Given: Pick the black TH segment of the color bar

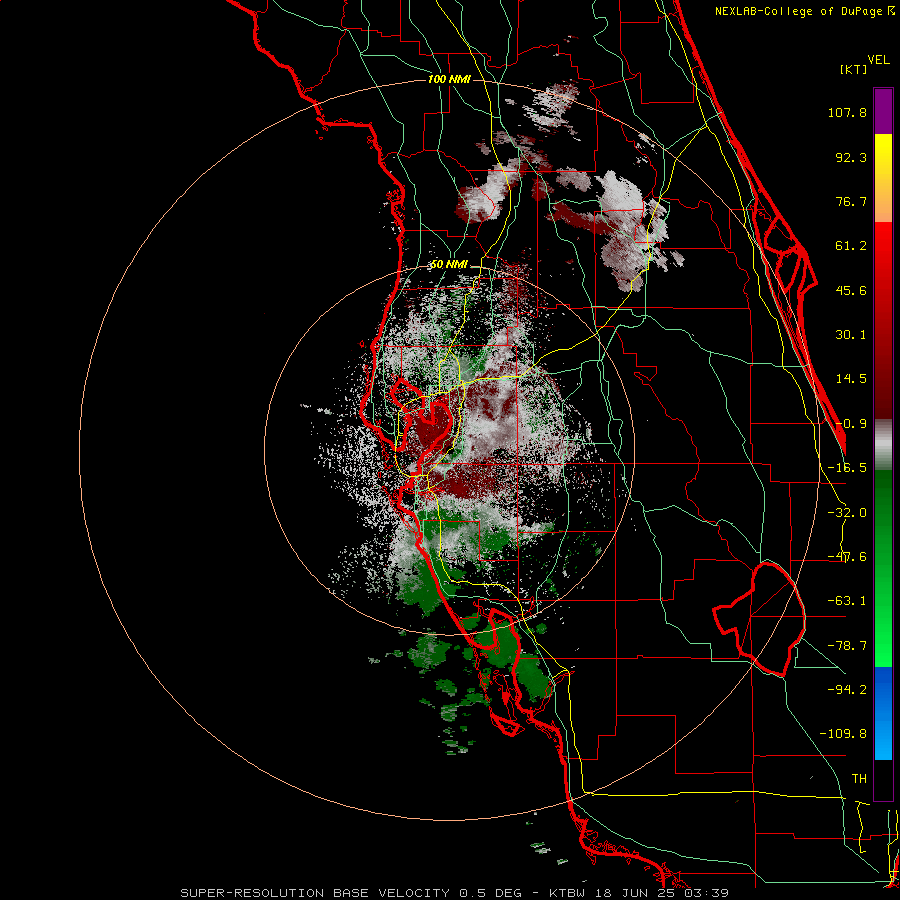Looking at the screenshot, I should [x=883, y=779].
